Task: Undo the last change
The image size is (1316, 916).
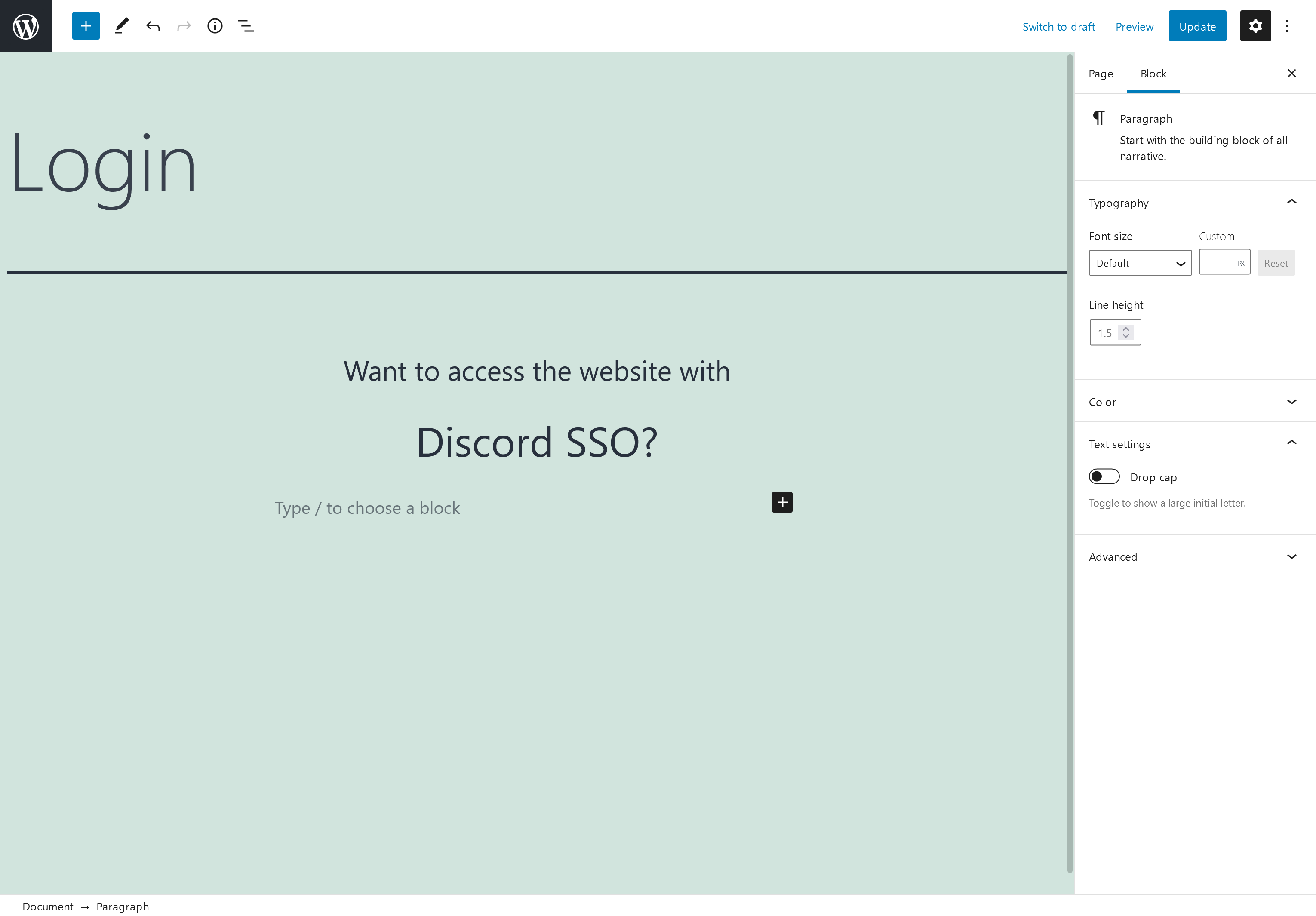Action: pyautogui.click(x=153, y=26)
